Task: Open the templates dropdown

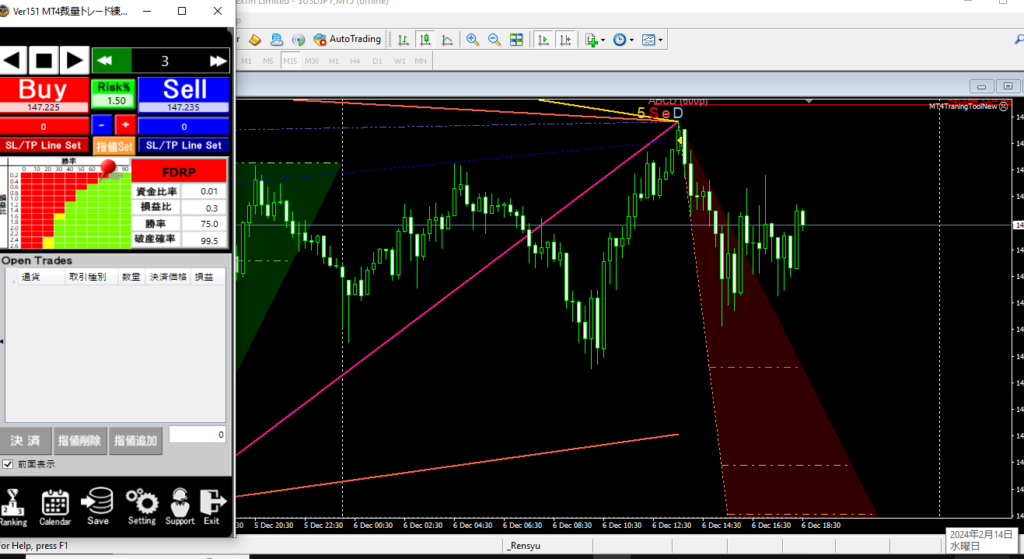Action: pos(652,40)
